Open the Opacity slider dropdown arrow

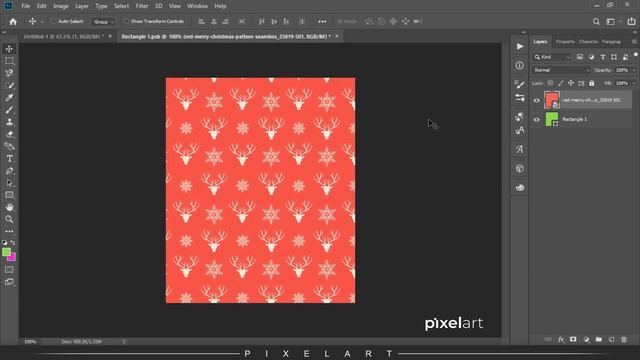coord(633,70)
